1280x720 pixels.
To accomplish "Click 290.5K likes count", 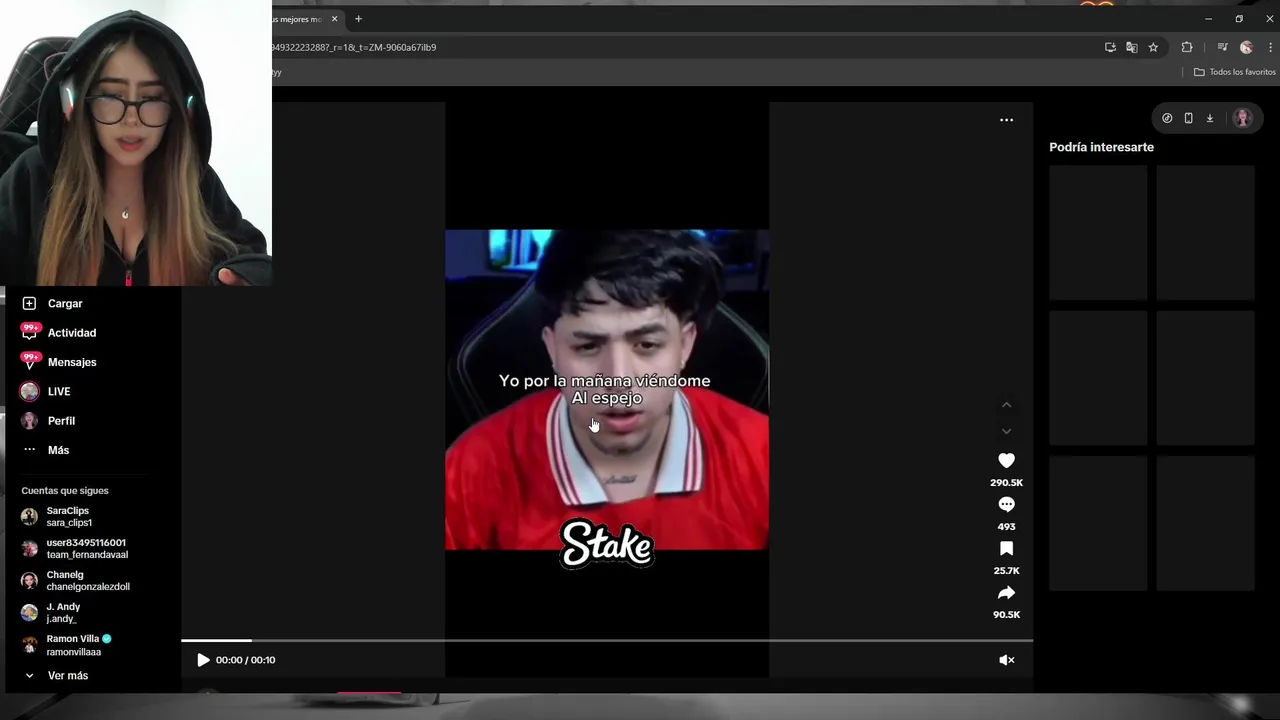I will [x=1006, y=483].
